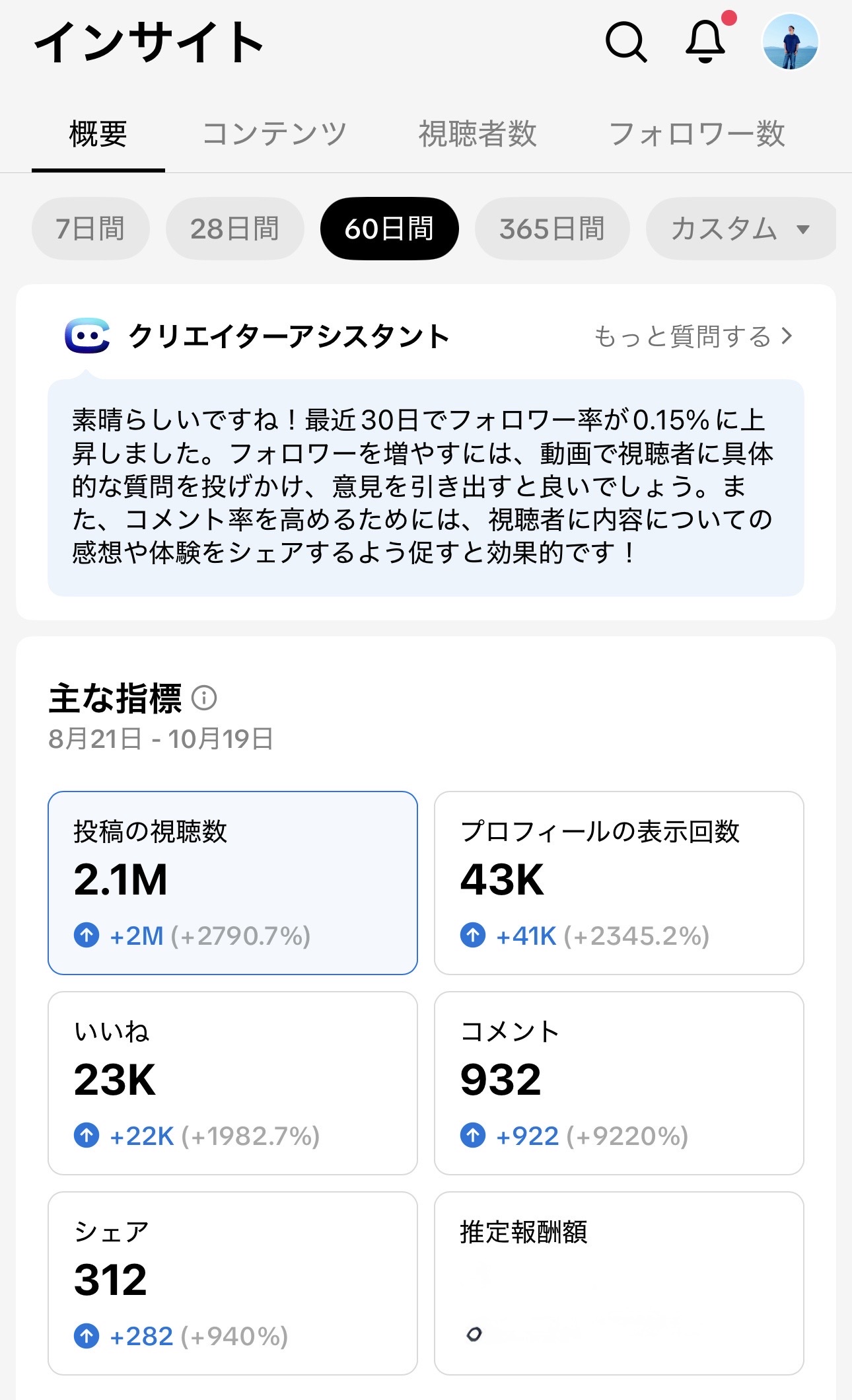Click the Creator Assistant advice message bubble
Screen dimensions: 852x1400
425,487
